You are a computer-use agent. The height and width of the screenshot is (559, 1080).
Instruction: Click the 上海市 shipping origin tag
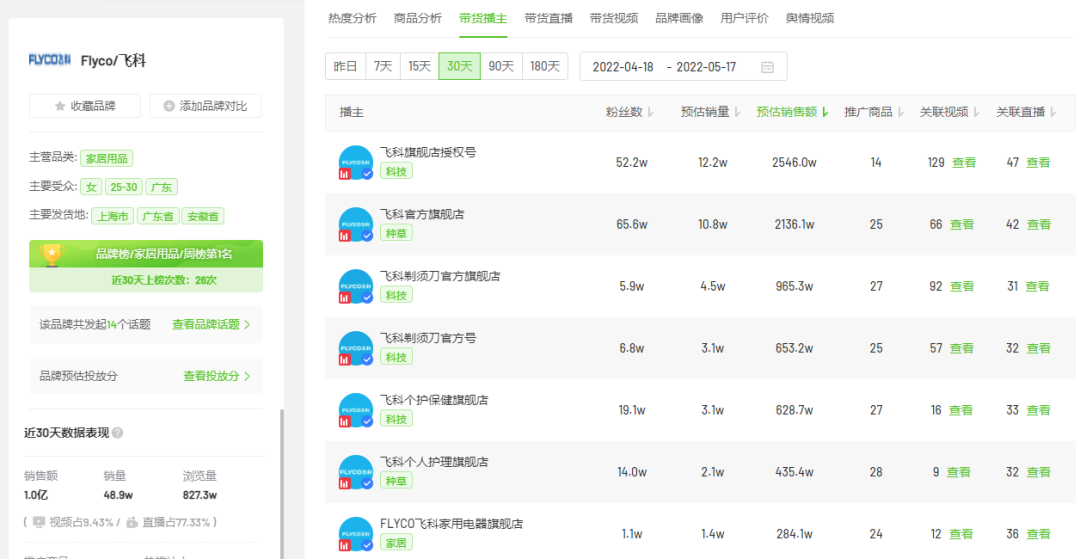(113, 216)
